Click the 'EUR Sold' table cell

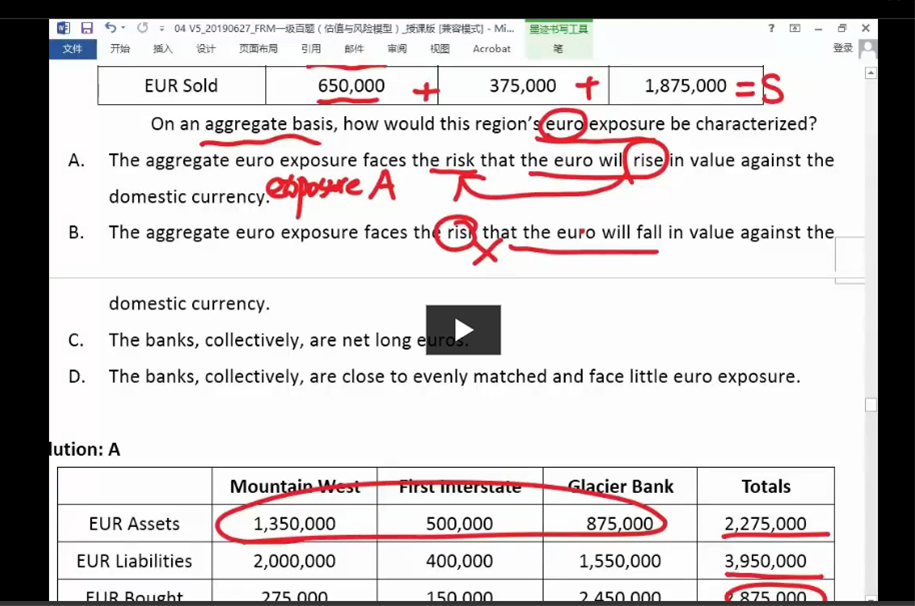(181, 86)
